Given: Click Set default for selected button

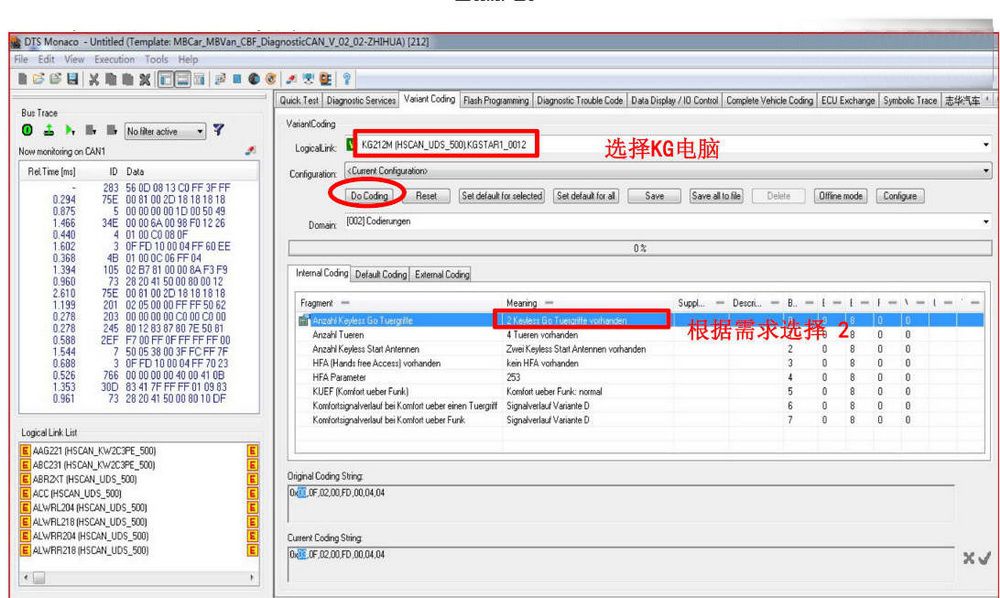Looking at the screenshot, I should (x=502, y=196).
